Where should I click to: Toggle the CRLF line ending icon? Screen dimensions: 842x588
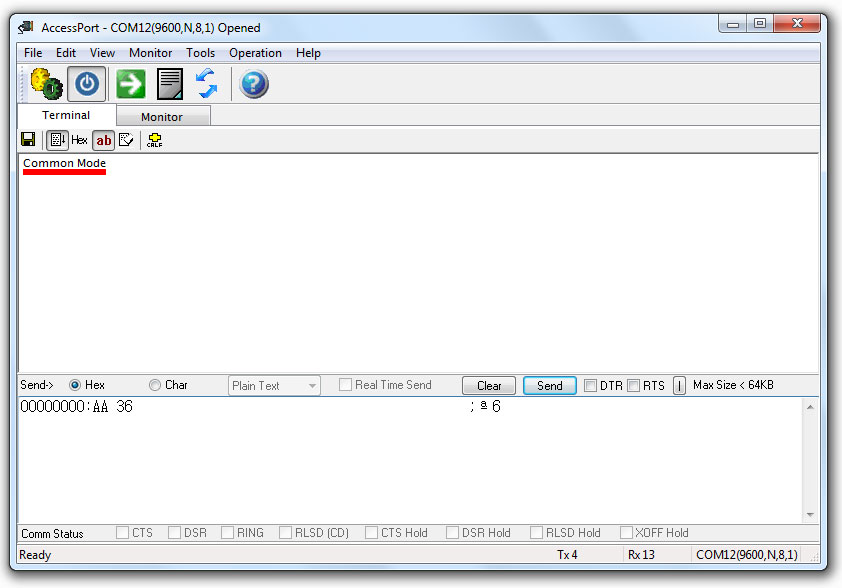pyautogui.click(x=155, y=140)
